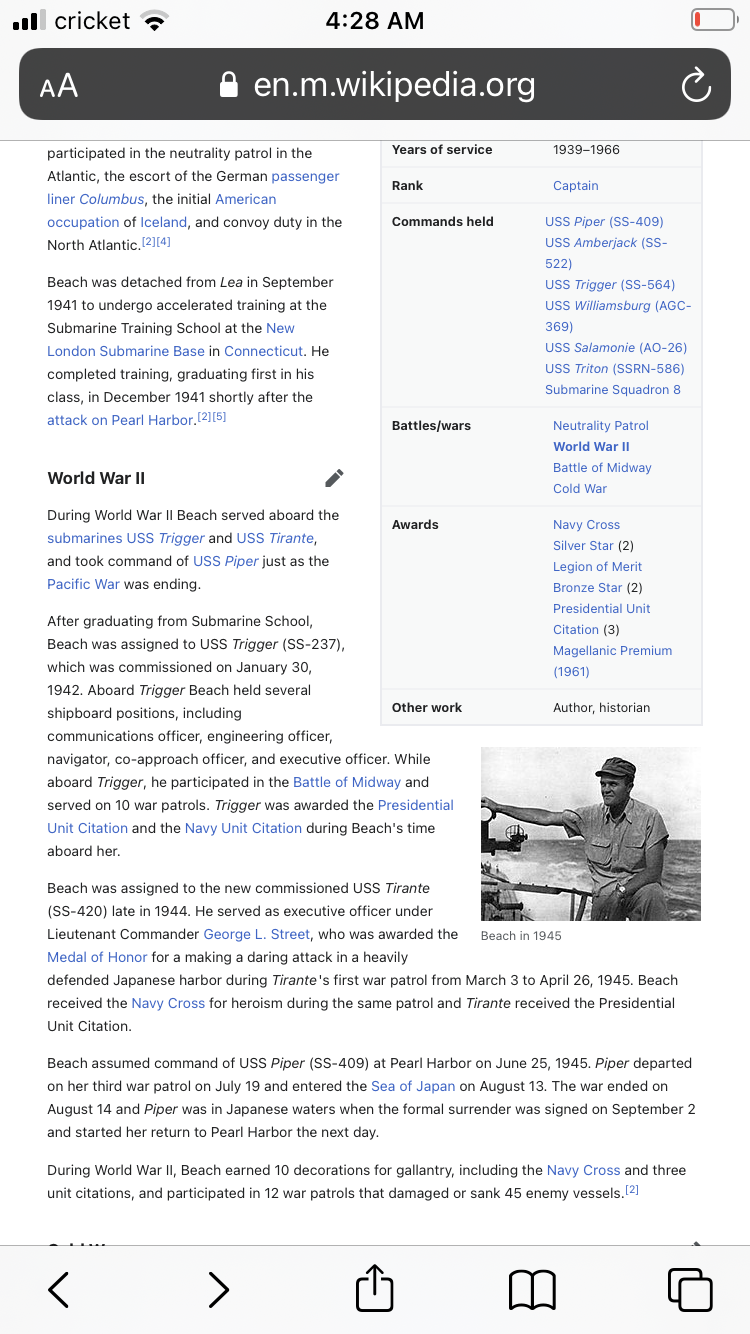Open 'Medal of Honor' link

97,957
